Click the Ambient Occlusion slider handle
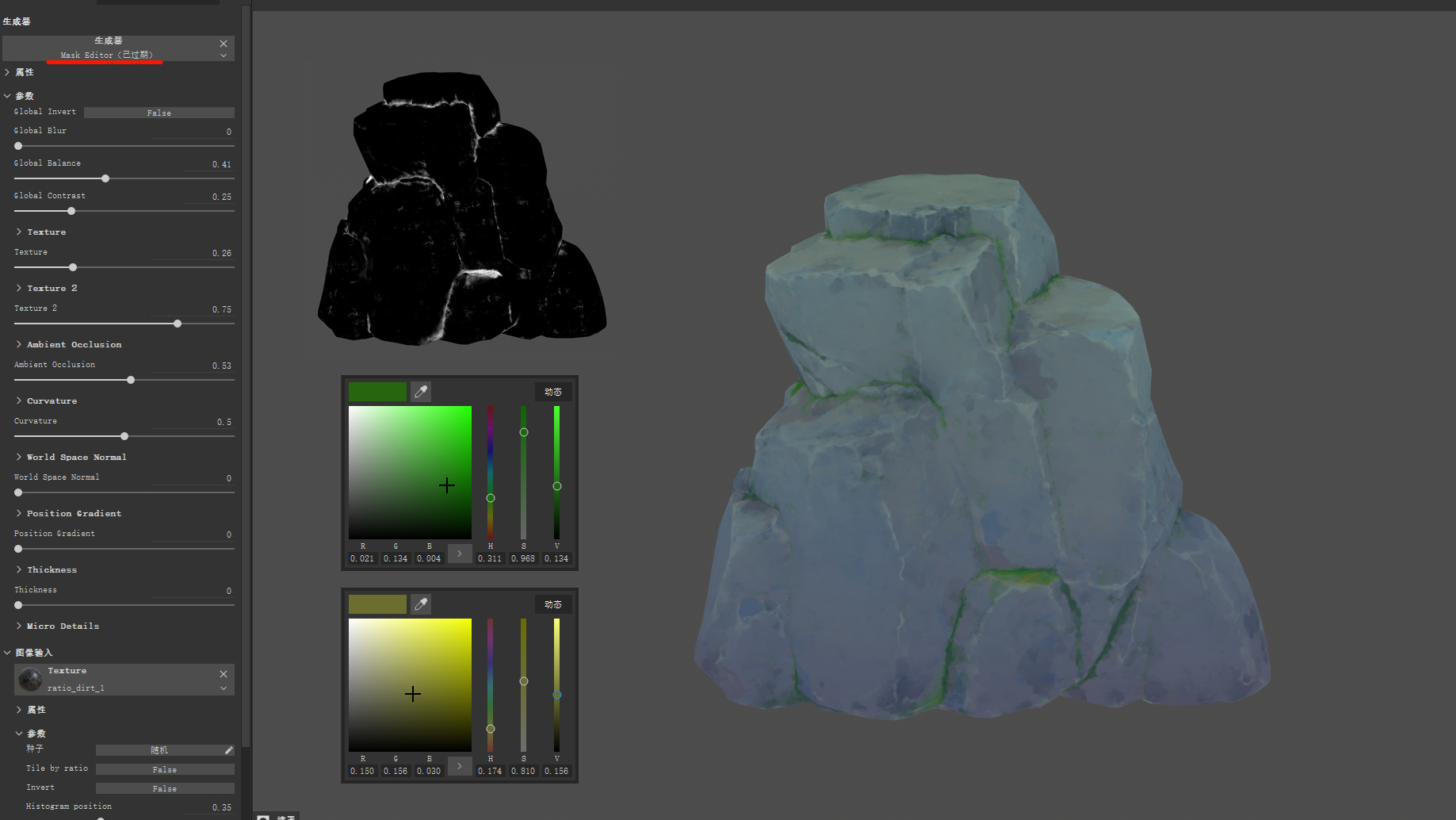 coord(131,380)
